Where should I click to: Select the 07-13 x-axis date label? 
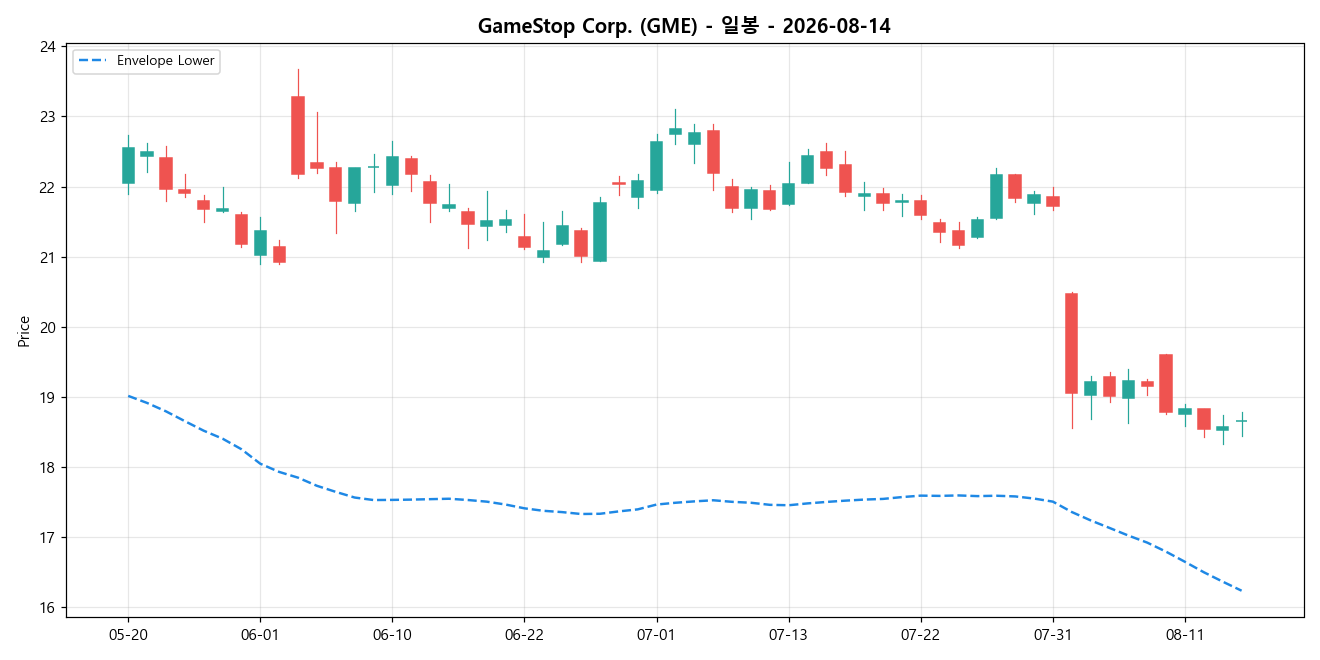pos(788,635)
